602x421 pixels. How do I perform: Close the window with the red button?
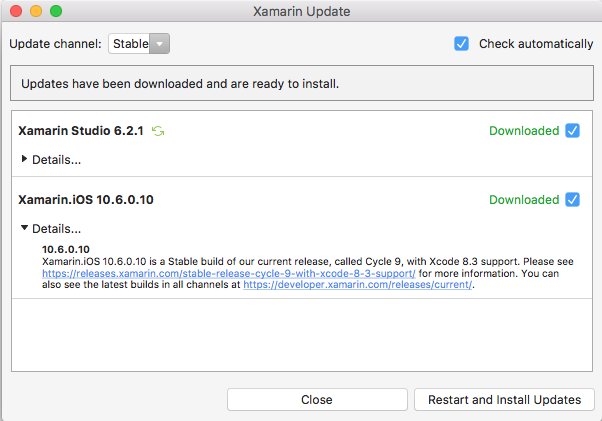(16, 11)
